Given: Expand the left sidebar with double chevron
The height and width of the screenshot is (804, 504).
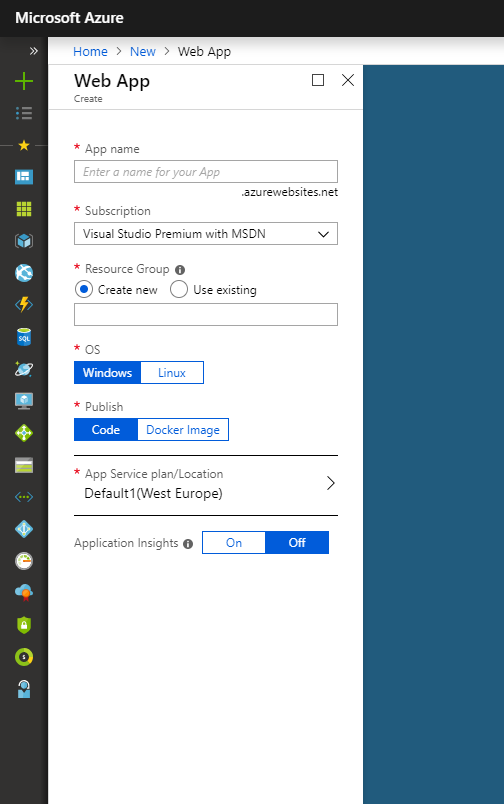Looking at the screenshot, I should pos(34,51).
